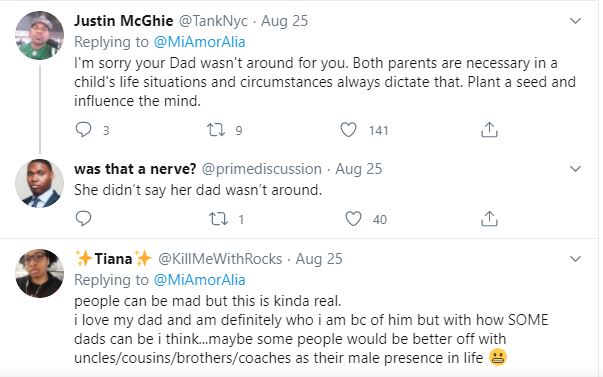Share Justin McGhie's tweet
The image size is (603, 377).
489,130
